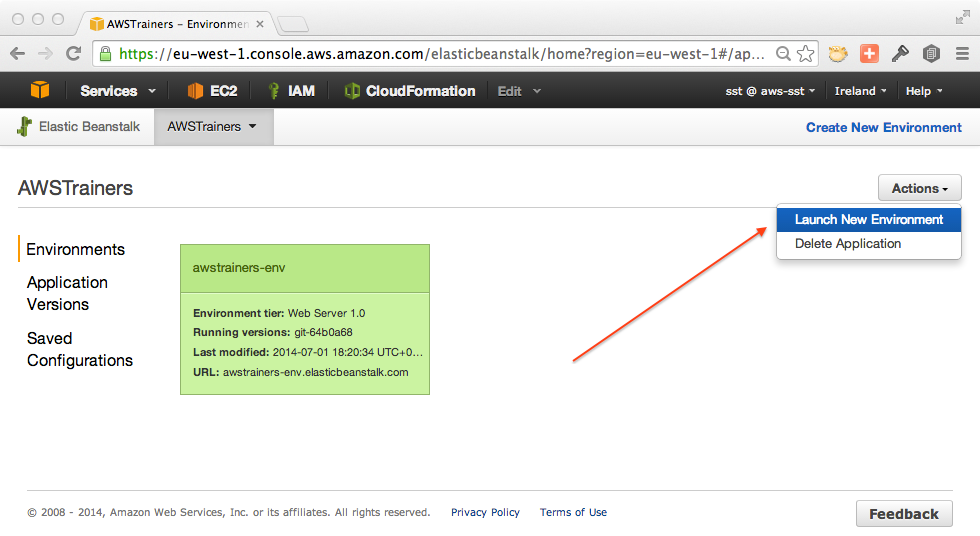Click the green padlock security icon
980x536 pixels.
click(106, 54)
